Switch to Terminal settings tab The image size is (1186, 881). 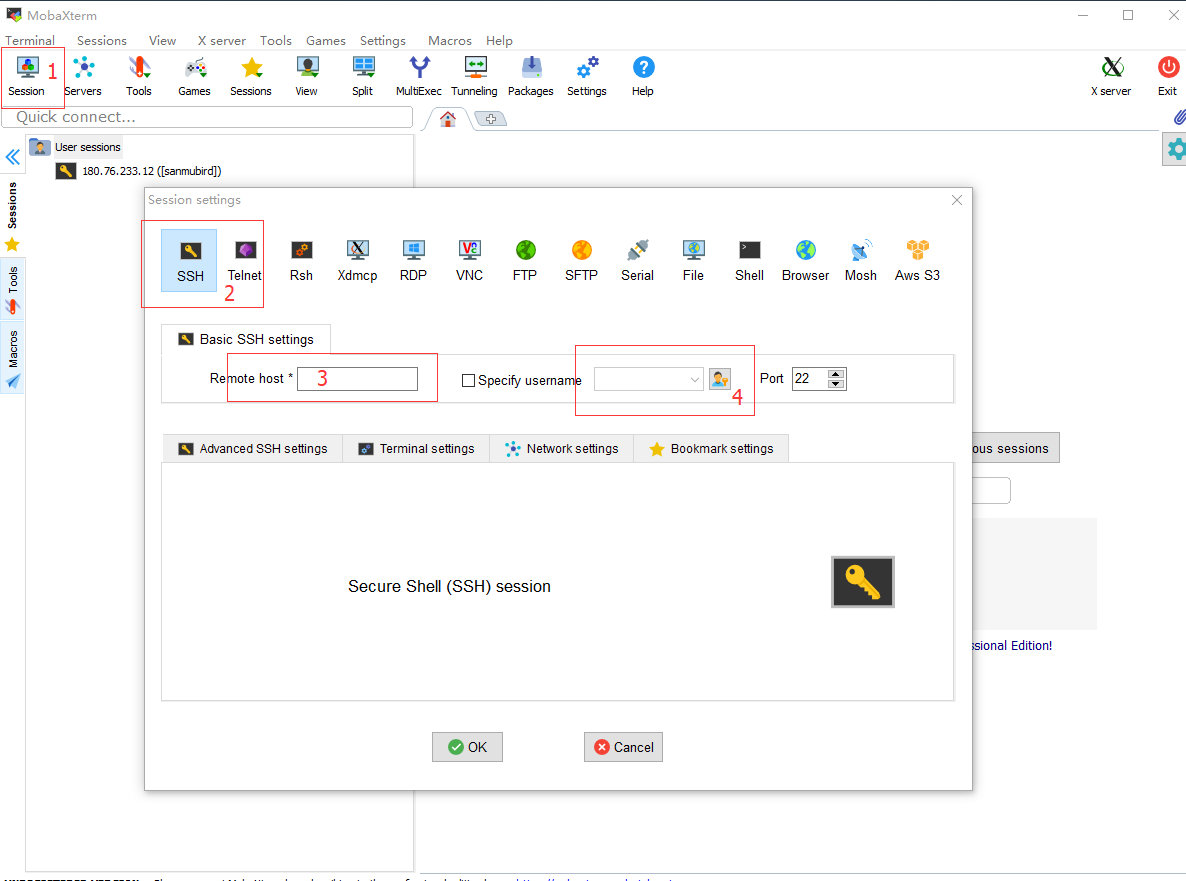coord(417,448)
